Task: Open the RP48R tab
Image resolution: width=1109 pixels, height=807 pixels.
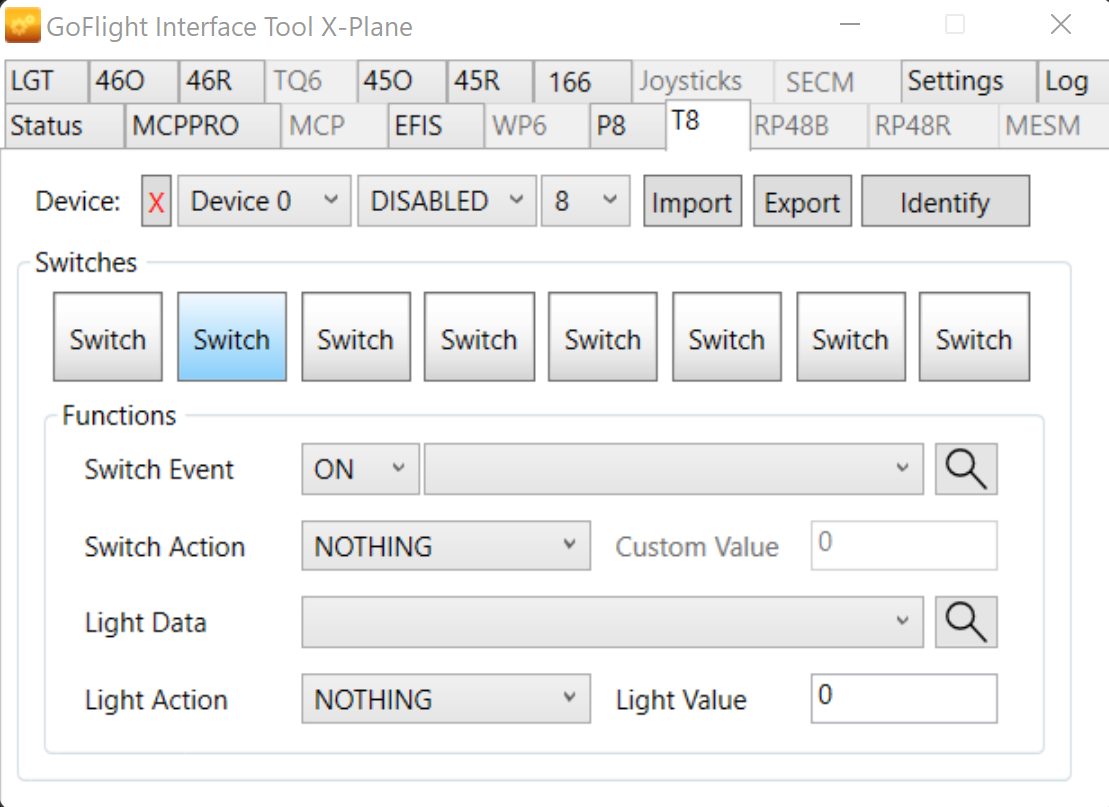Action: pyautogui.click(x=932, y=126)
